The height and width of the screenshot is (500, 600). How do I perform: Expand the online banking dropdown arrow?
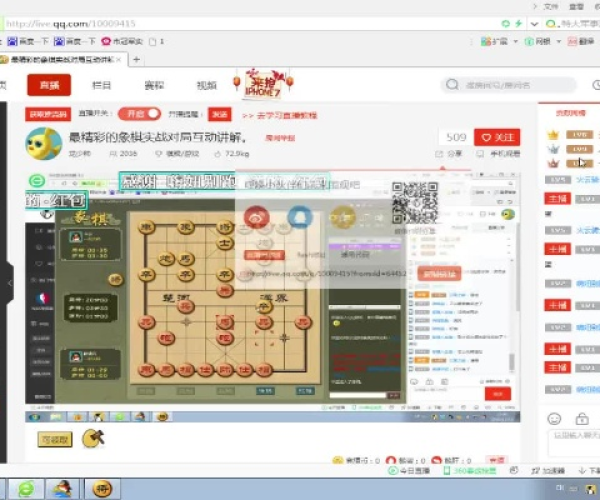(559, 41)
